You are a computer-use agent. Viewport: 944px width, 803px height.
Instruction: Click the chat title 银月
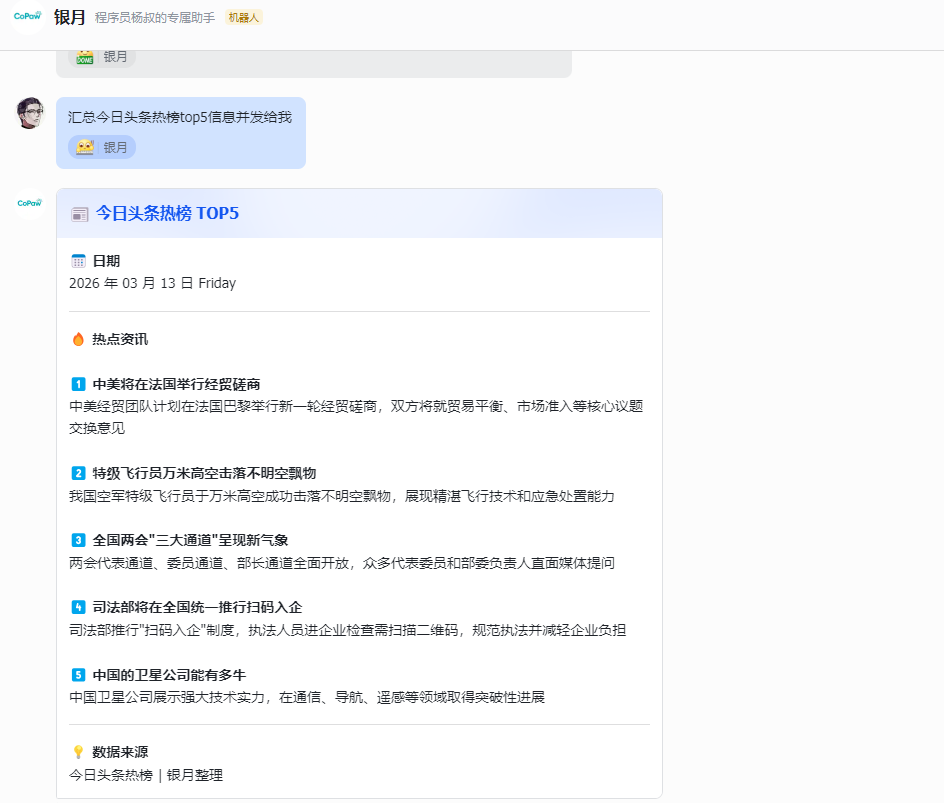click(70, 17)
